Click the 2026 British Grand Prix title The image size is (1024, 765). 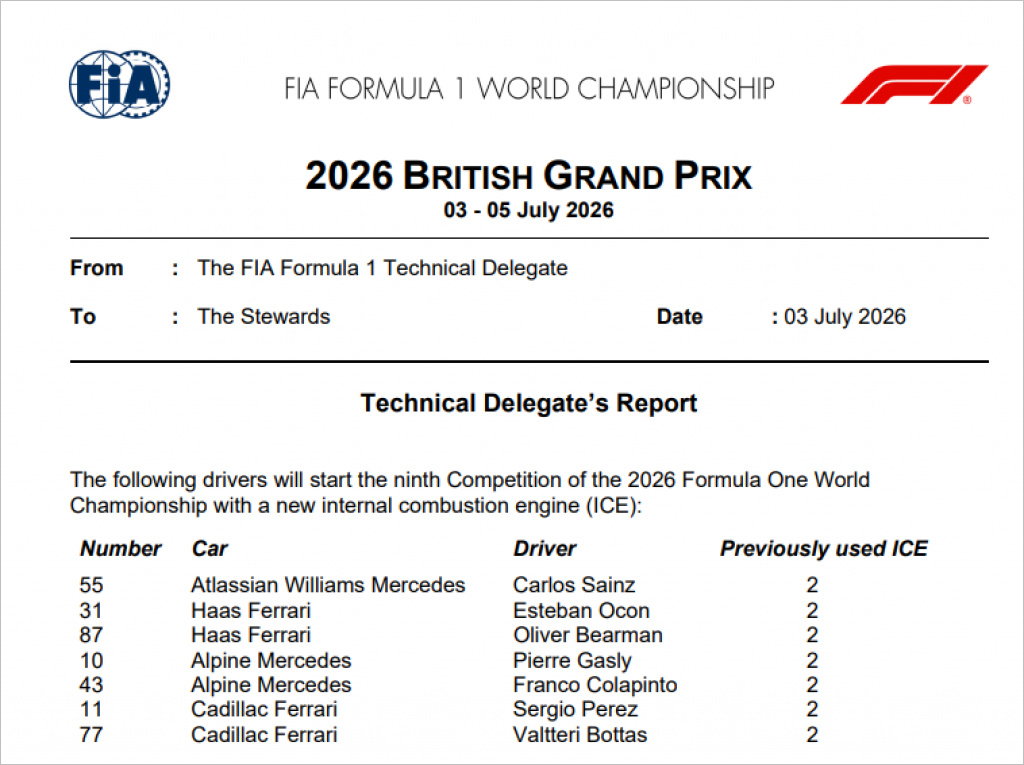click(x=529, y=176)
